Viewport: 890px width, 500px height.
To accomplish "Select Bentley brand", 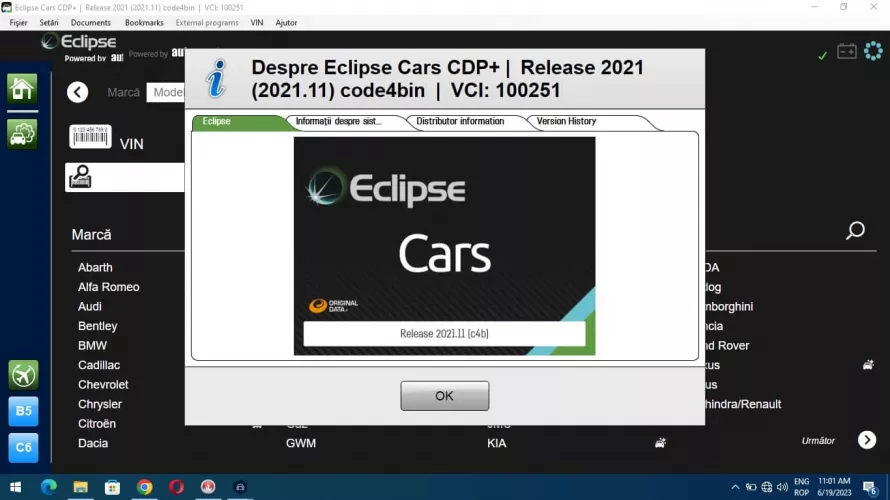I will [98, 326].
